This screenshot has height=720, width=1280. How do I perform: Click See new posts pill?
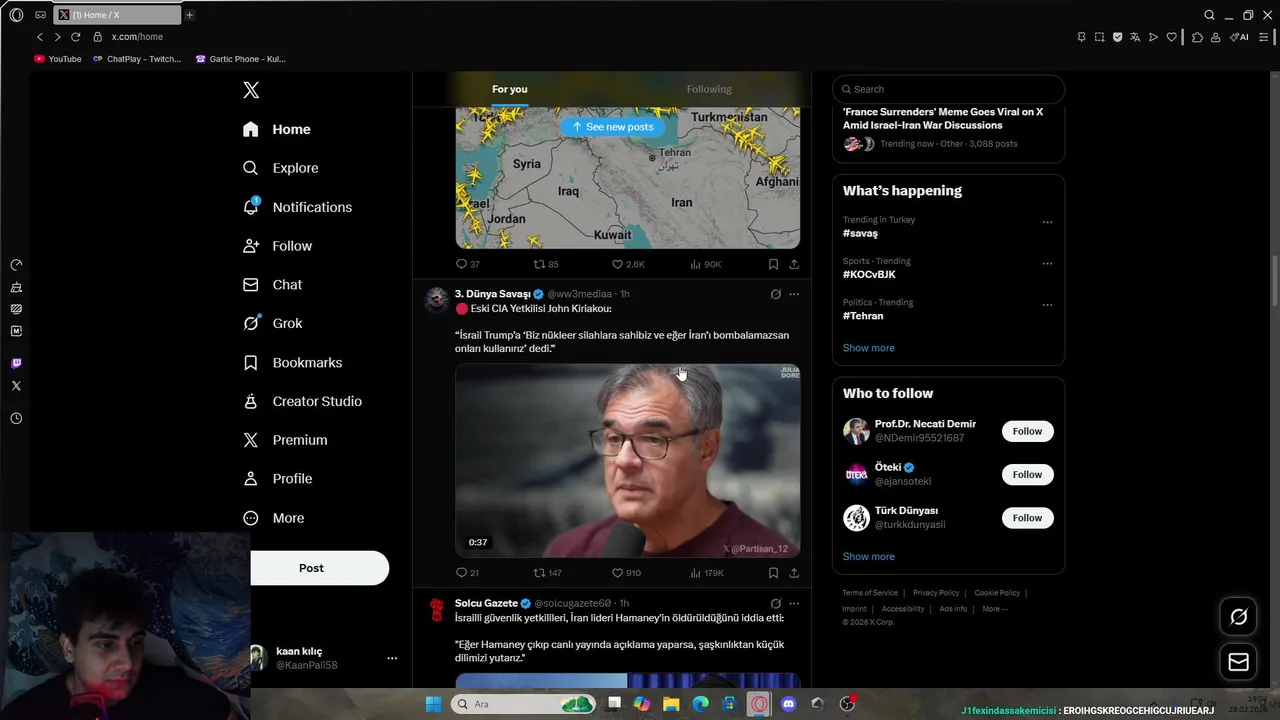(612, 127)
